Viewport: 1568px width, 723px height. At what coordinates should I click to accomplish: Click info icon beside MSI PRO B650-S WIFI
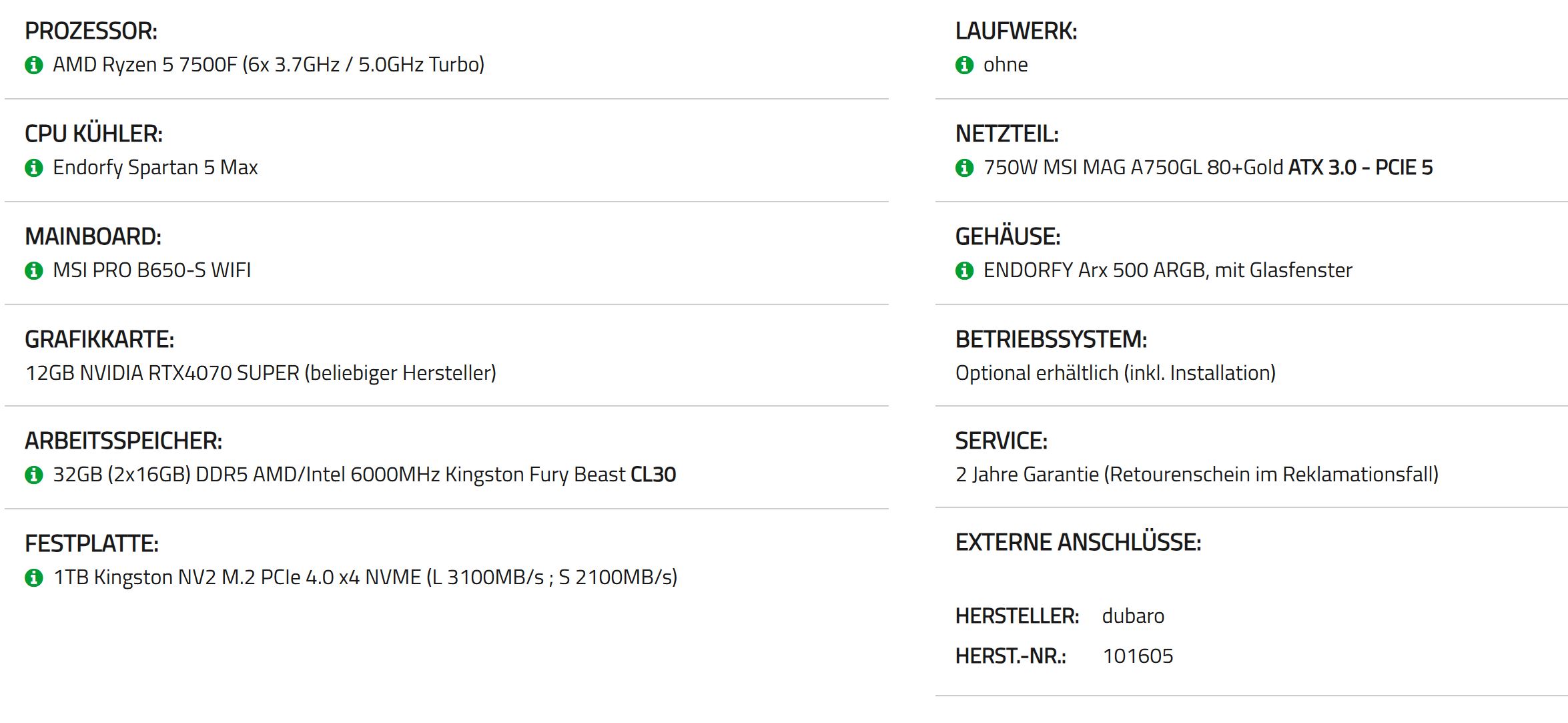33,270
